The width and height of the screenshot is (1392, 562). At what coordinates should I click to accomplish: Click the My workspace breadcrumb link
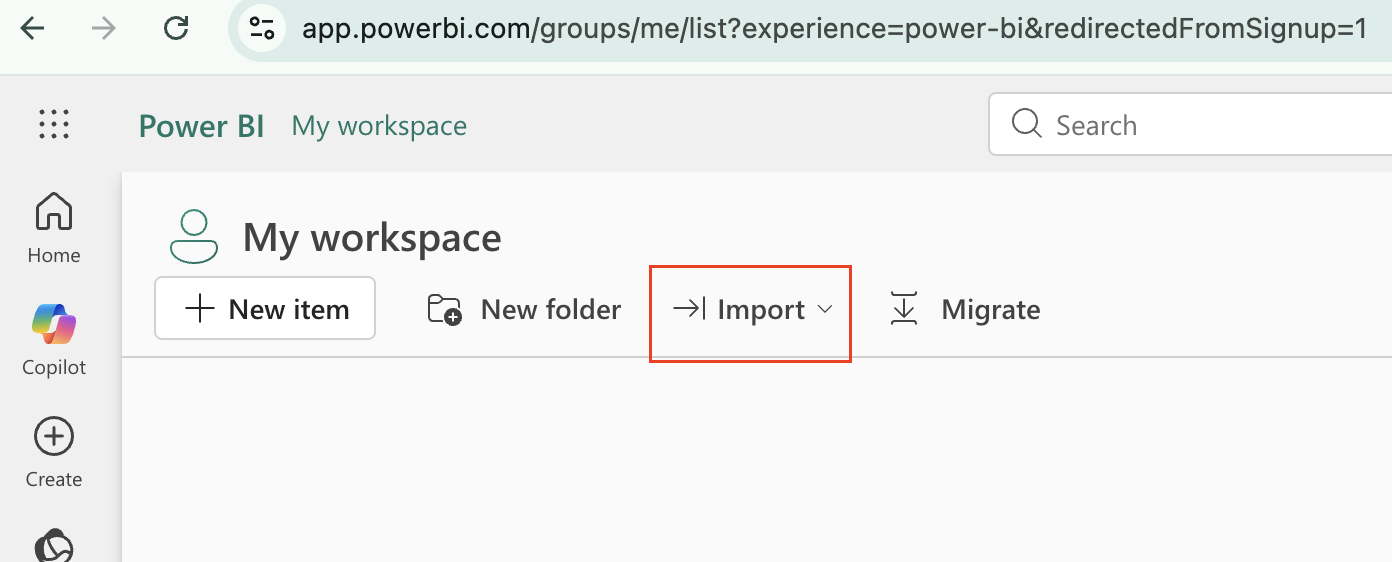[379, 126]
